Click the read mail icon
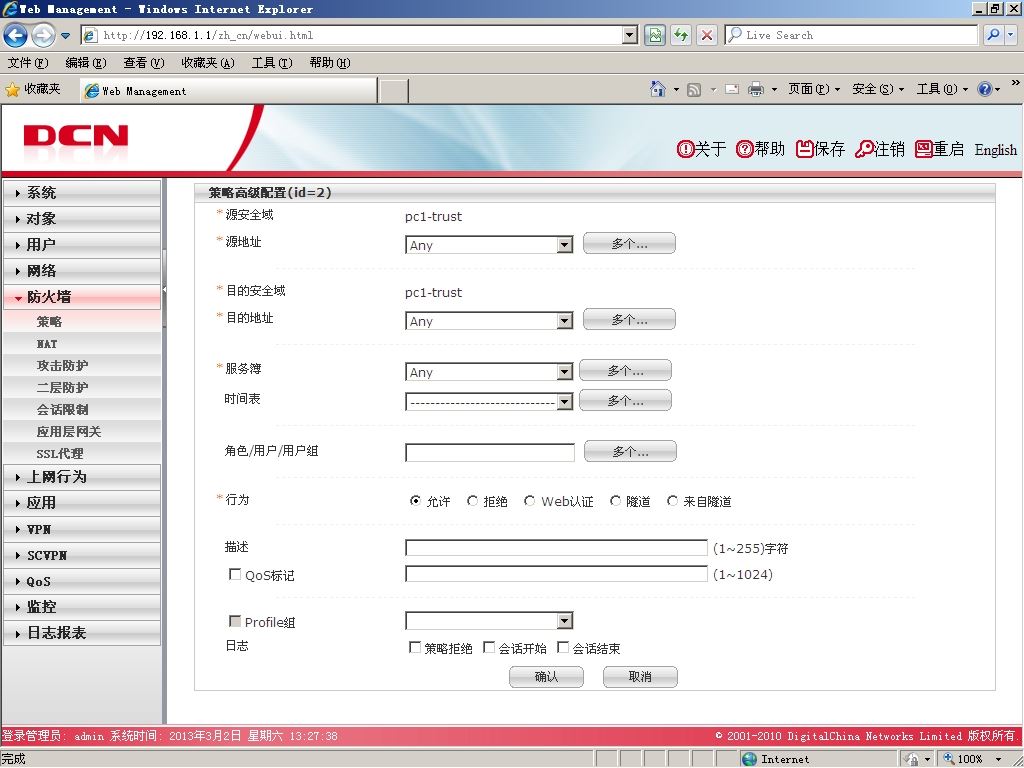This screenshot has height=768, width=1024. coord(732,89)
